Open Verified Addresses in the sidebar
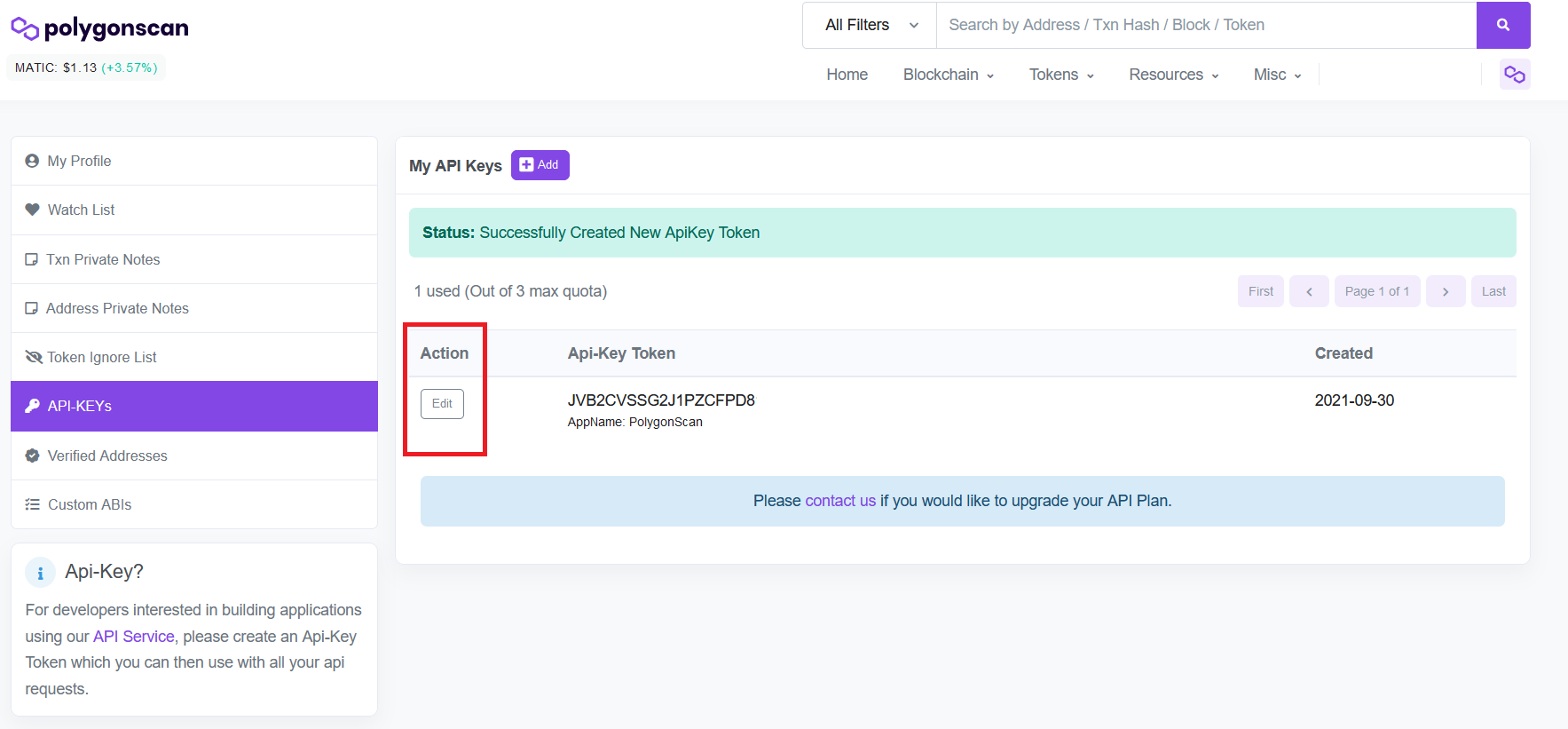1568x729 pixels. 106,456
